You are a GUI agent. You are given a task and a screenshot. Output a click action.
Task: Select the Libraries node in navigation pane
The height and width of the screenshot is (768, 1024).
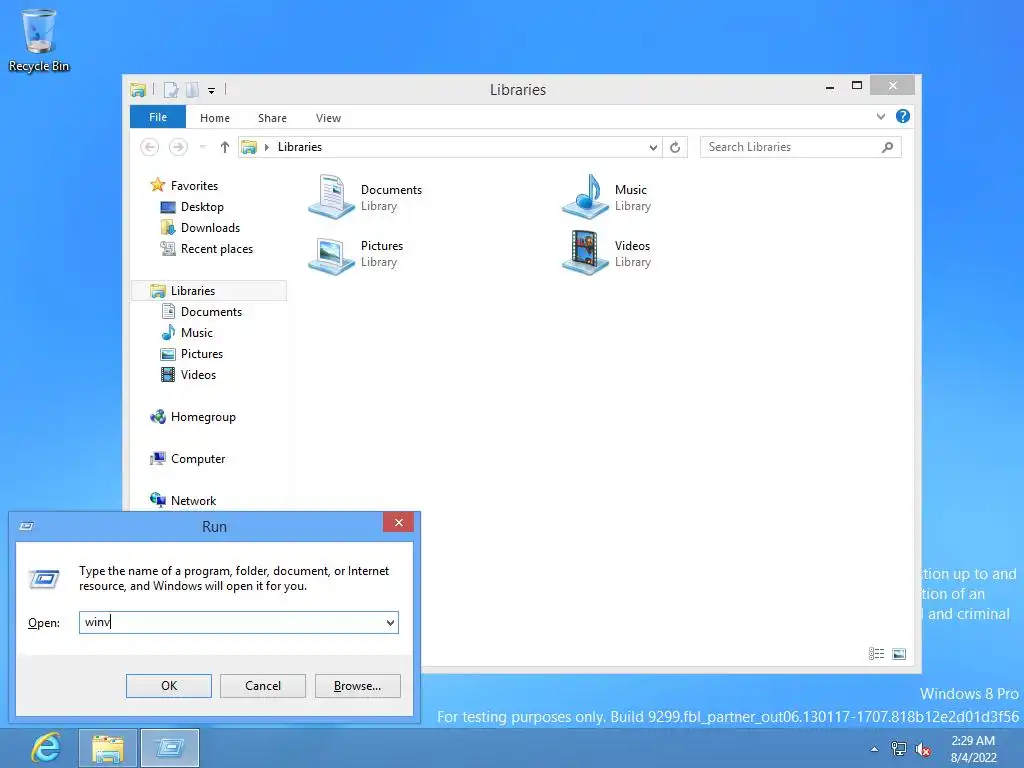coord(209,291)
